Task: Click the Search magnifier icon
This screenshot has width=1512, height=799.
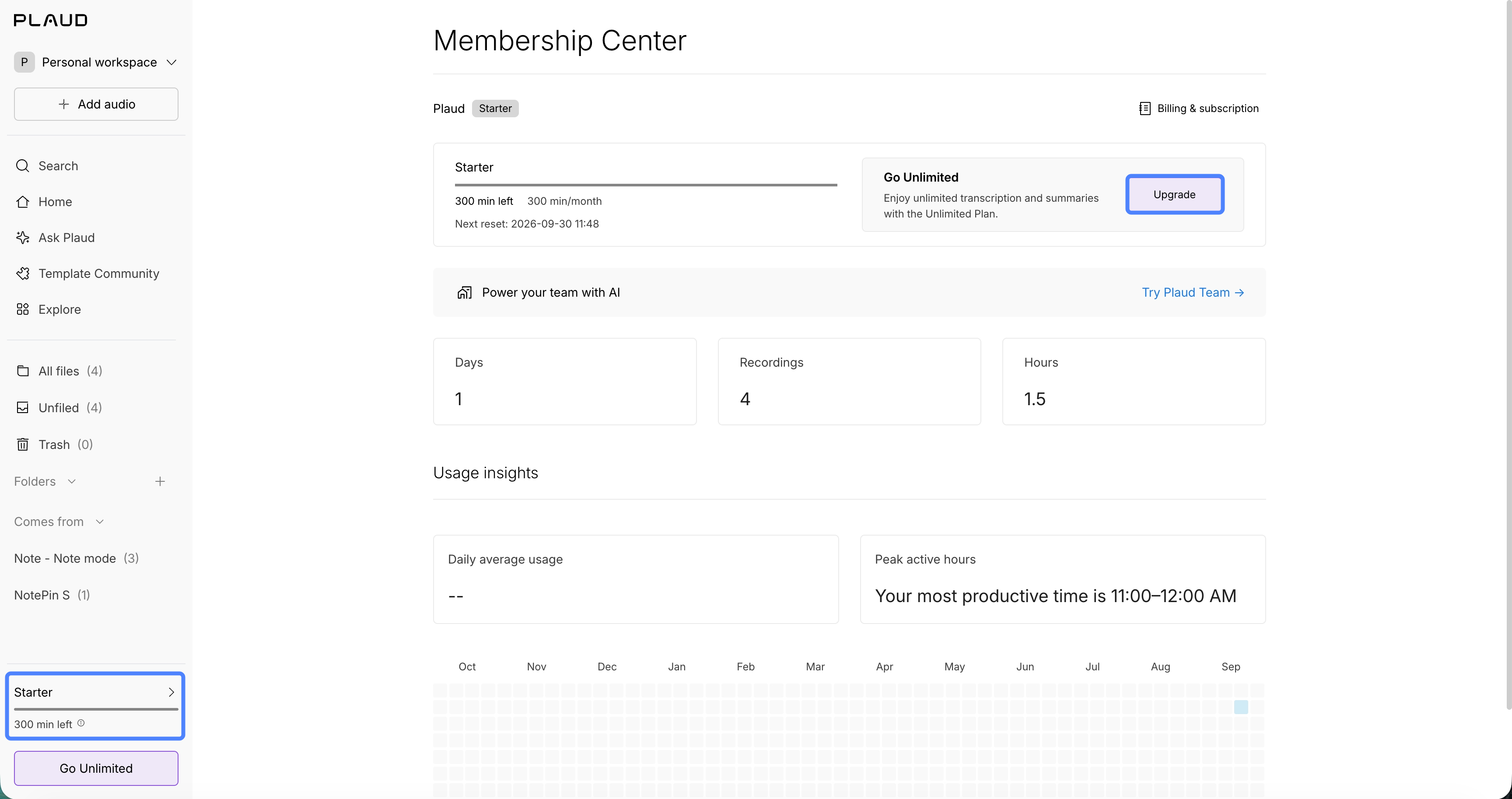Action: click(x=22, y=166)
